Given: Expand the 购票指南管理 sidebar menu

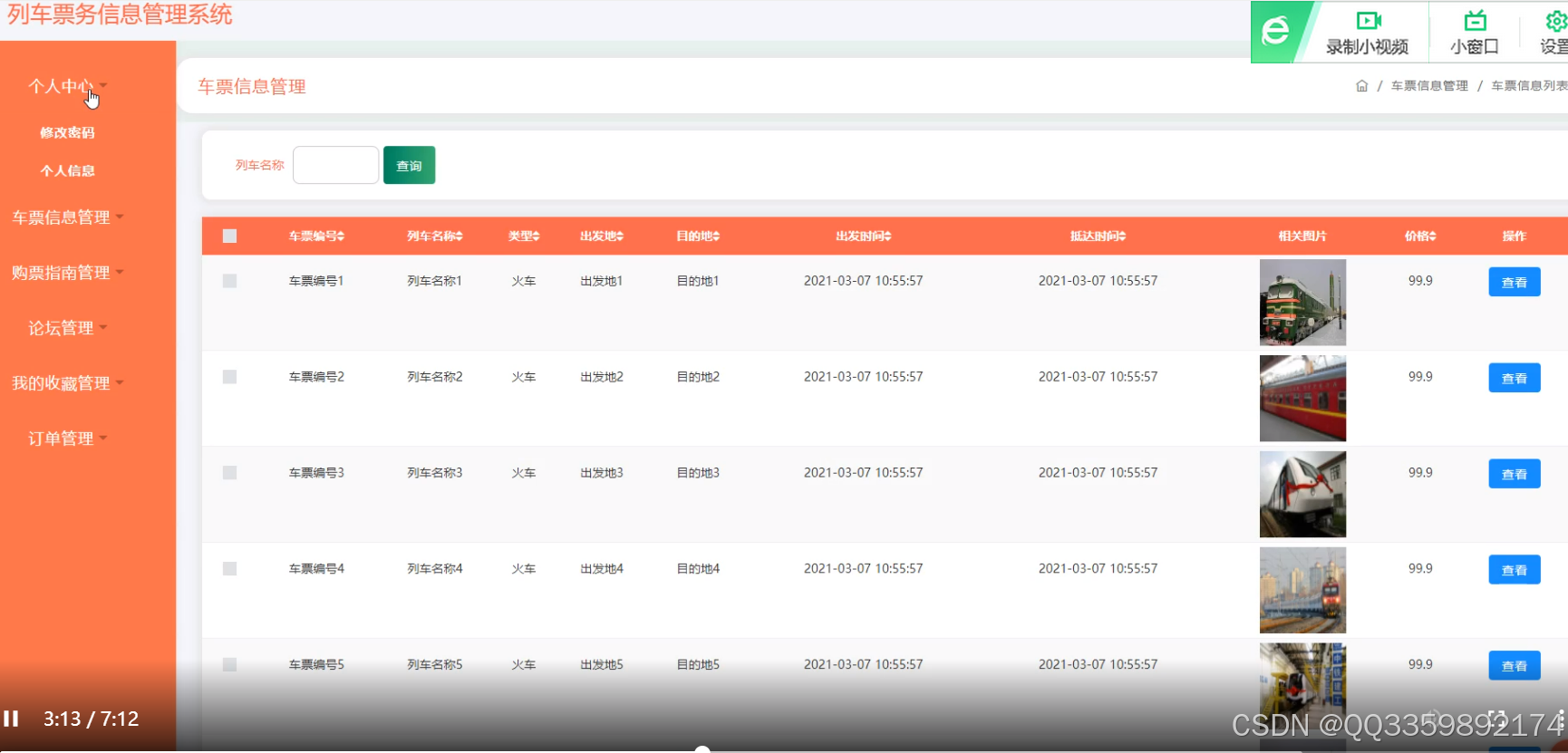Looking at the screenshot, I should click(68, 273).
